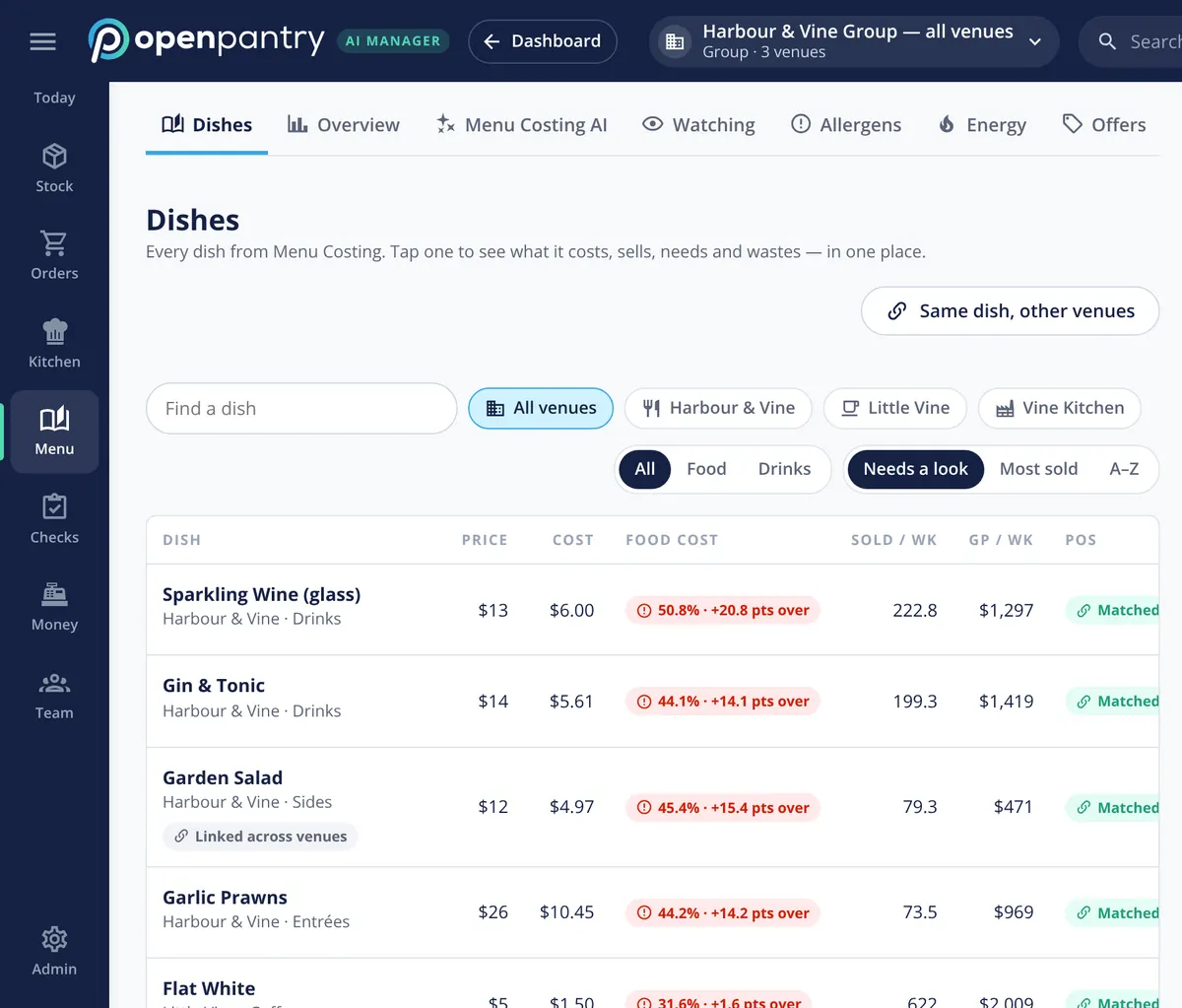This screenshot has width=1182, height=1008.
Task: Go back to Dashboard
Action: point(543,41)
